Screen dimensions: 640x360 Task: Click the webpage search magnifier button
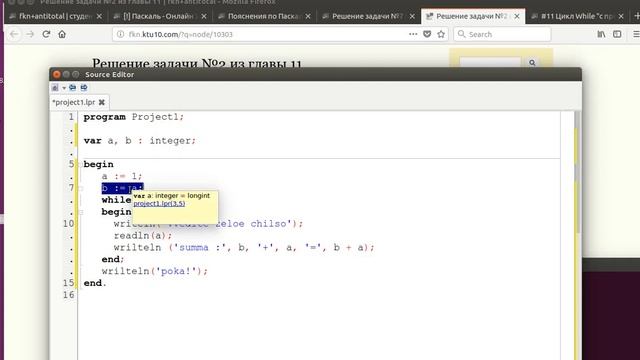(532, 63)
